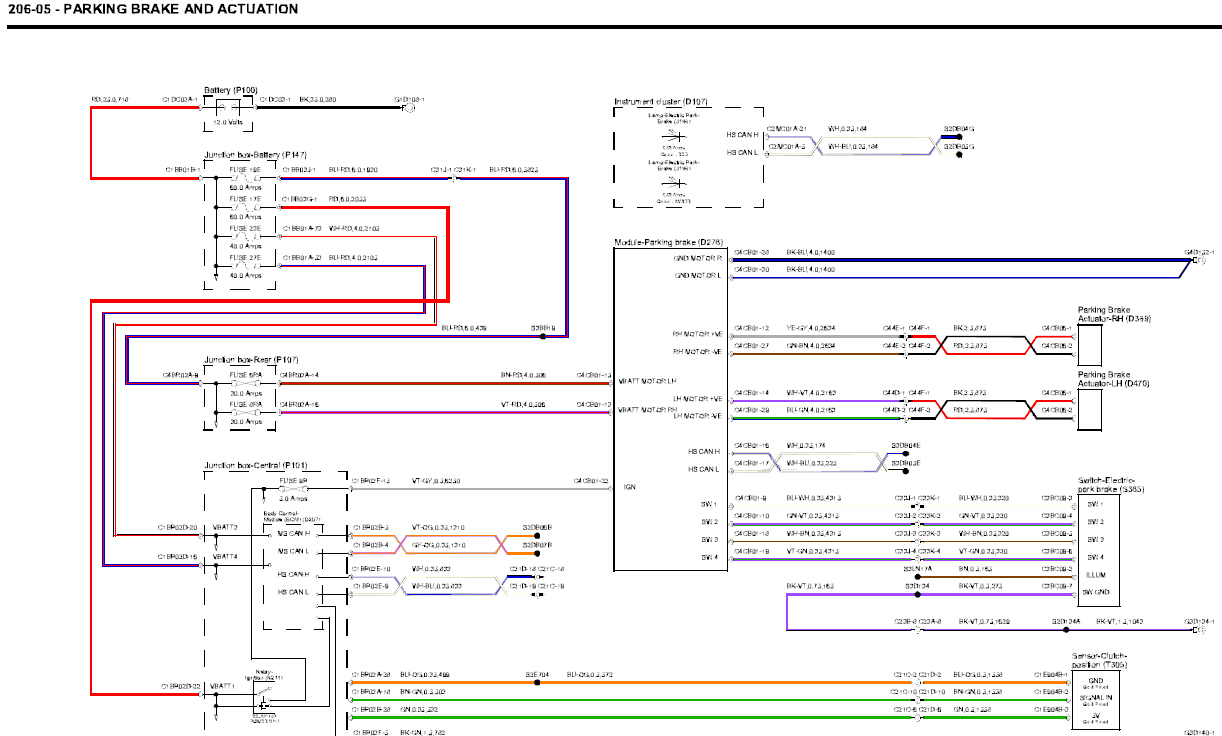Click the ground symbol right of 'BK,25.0,380' wire
1222x736 pixels.
pos(408,109)
